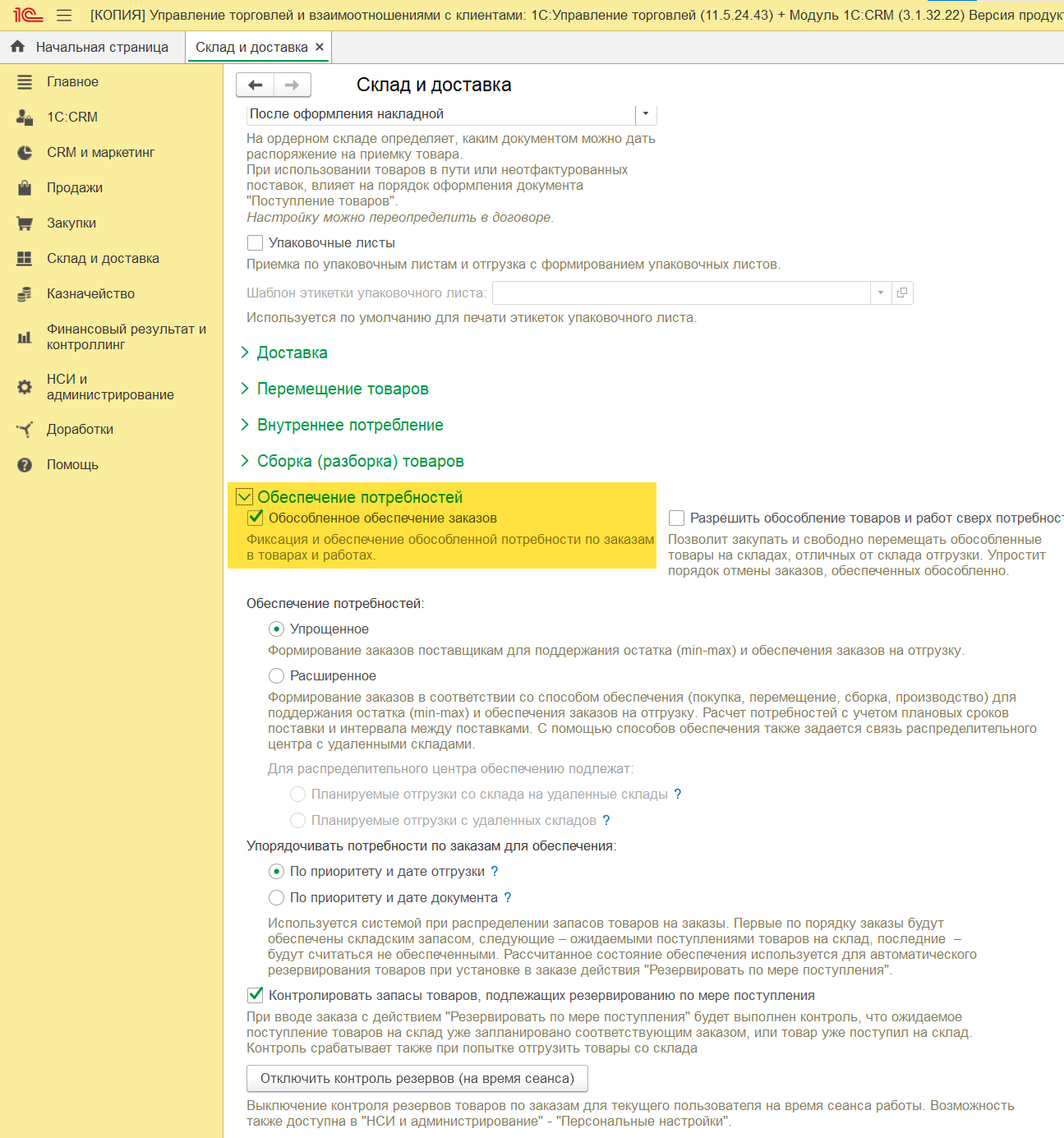The width and height of the screenshot is (1064, 1138).
Task: Open the После оформления накладной dropdown
Action: coord(646,114)
